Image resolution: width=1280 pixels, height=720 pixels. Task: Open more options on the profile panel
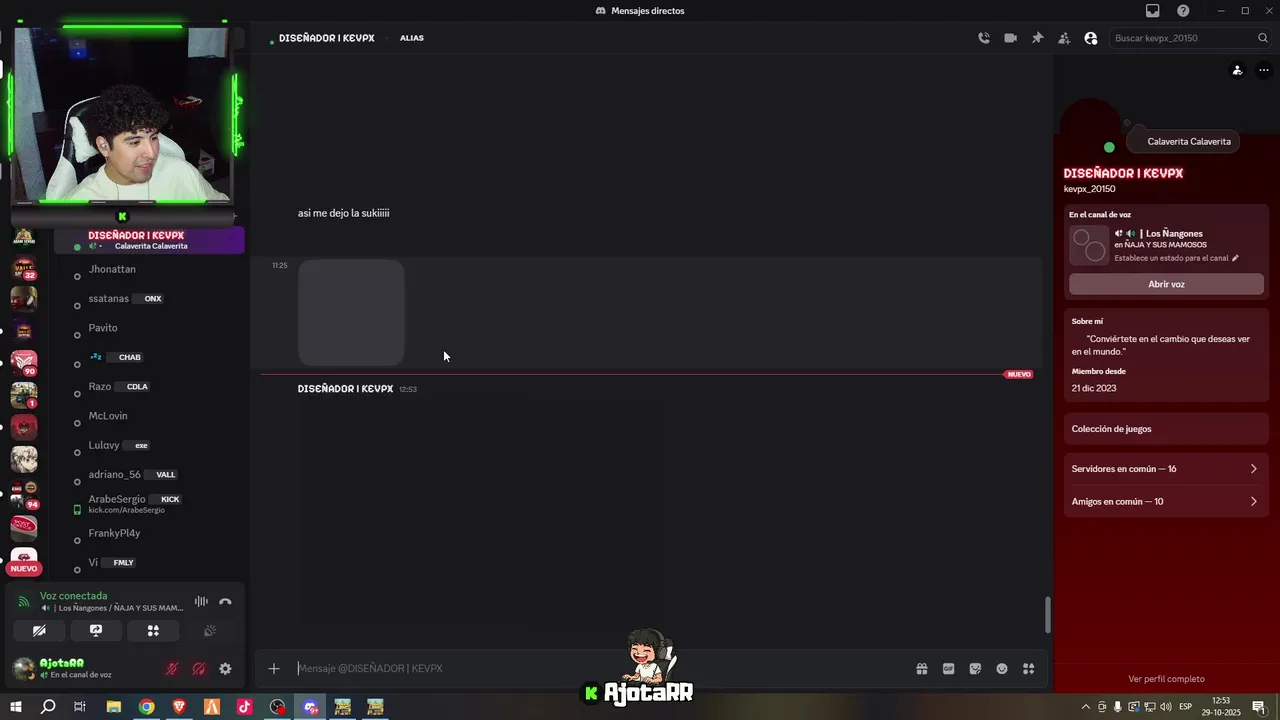1264,70
